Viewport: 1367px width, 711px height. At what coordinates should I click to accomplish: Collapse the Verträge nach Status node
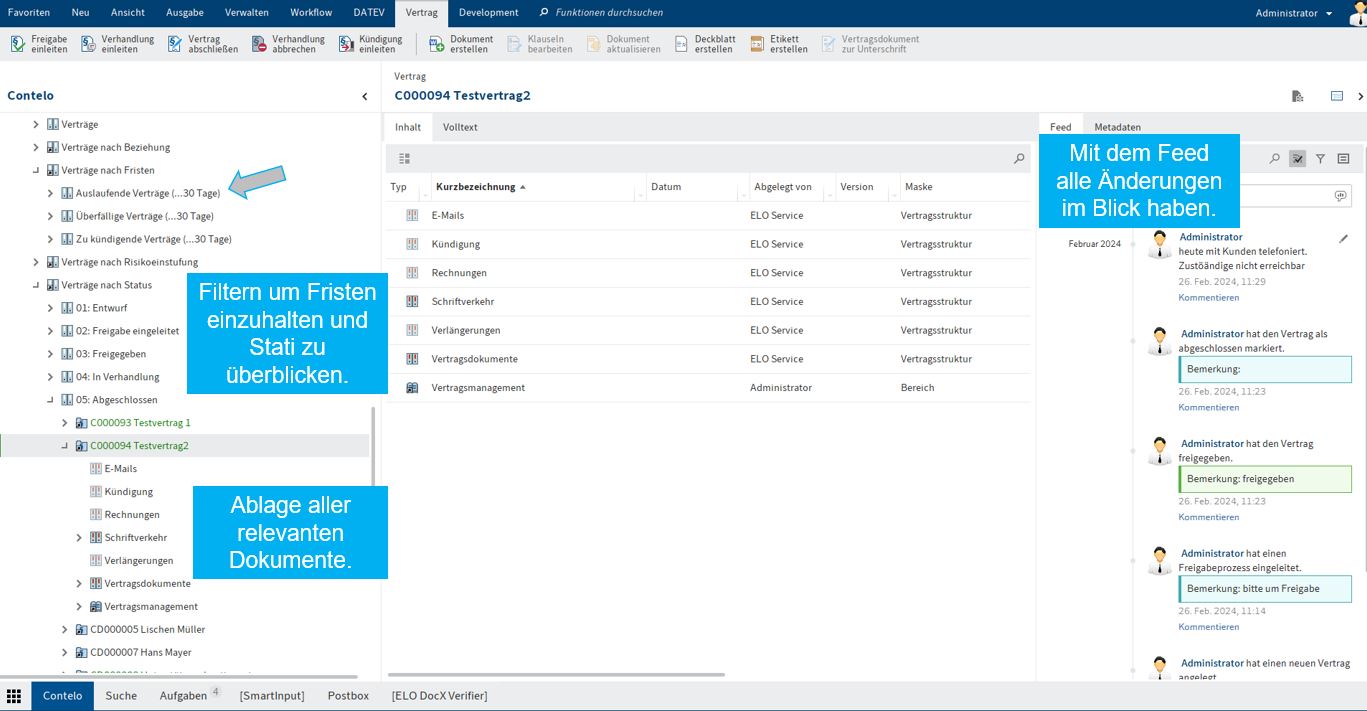point(36,285)
